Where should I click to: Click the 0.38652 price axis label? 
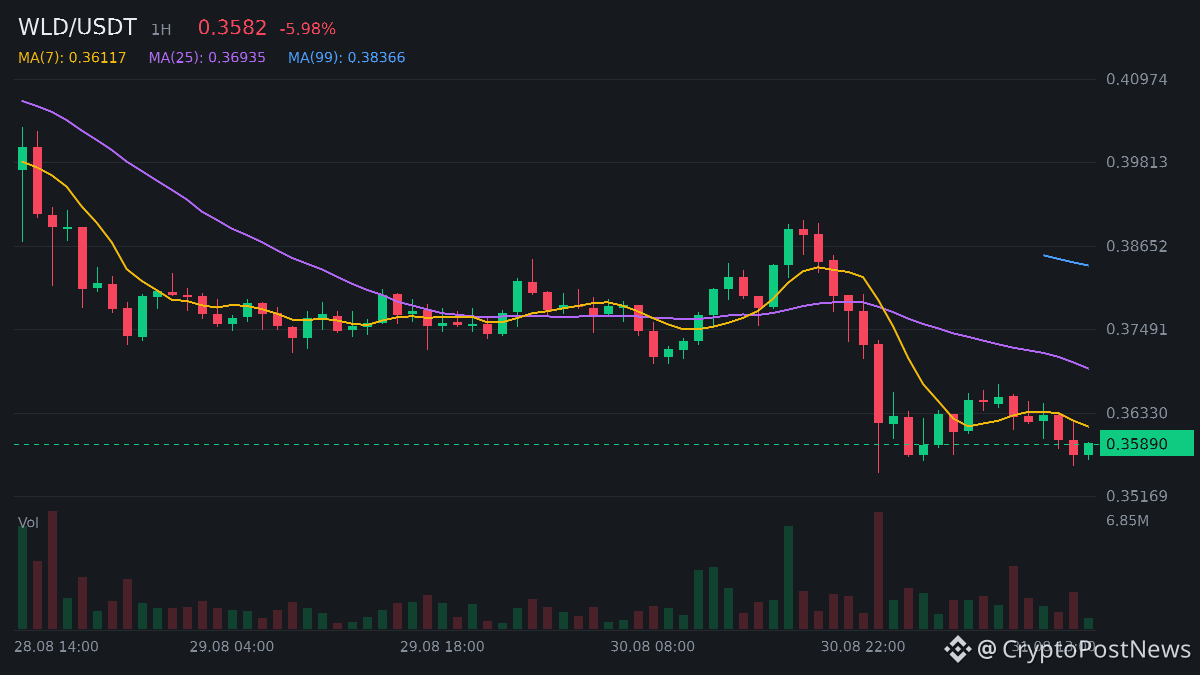[1136, 246]
